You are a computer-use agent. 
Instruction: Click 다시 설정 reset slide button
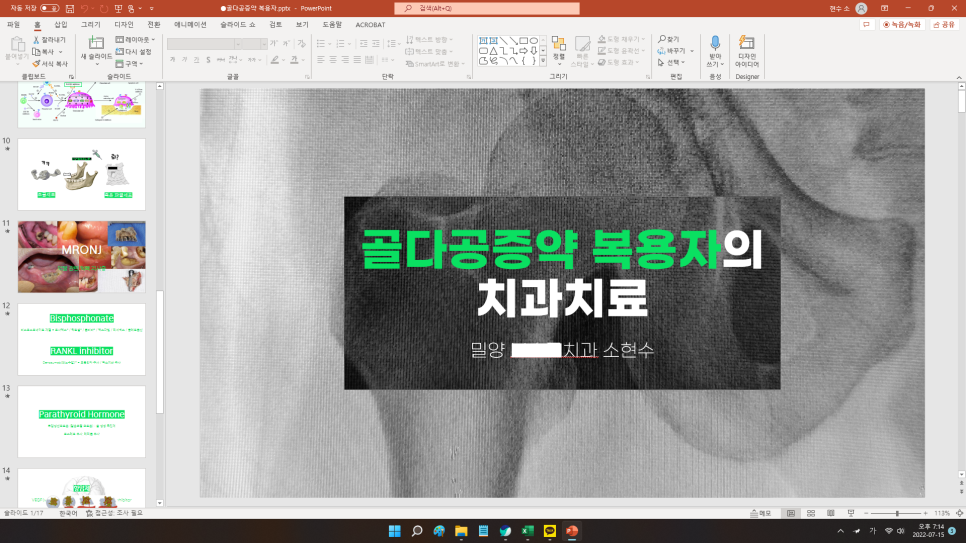tap(133, 52)
